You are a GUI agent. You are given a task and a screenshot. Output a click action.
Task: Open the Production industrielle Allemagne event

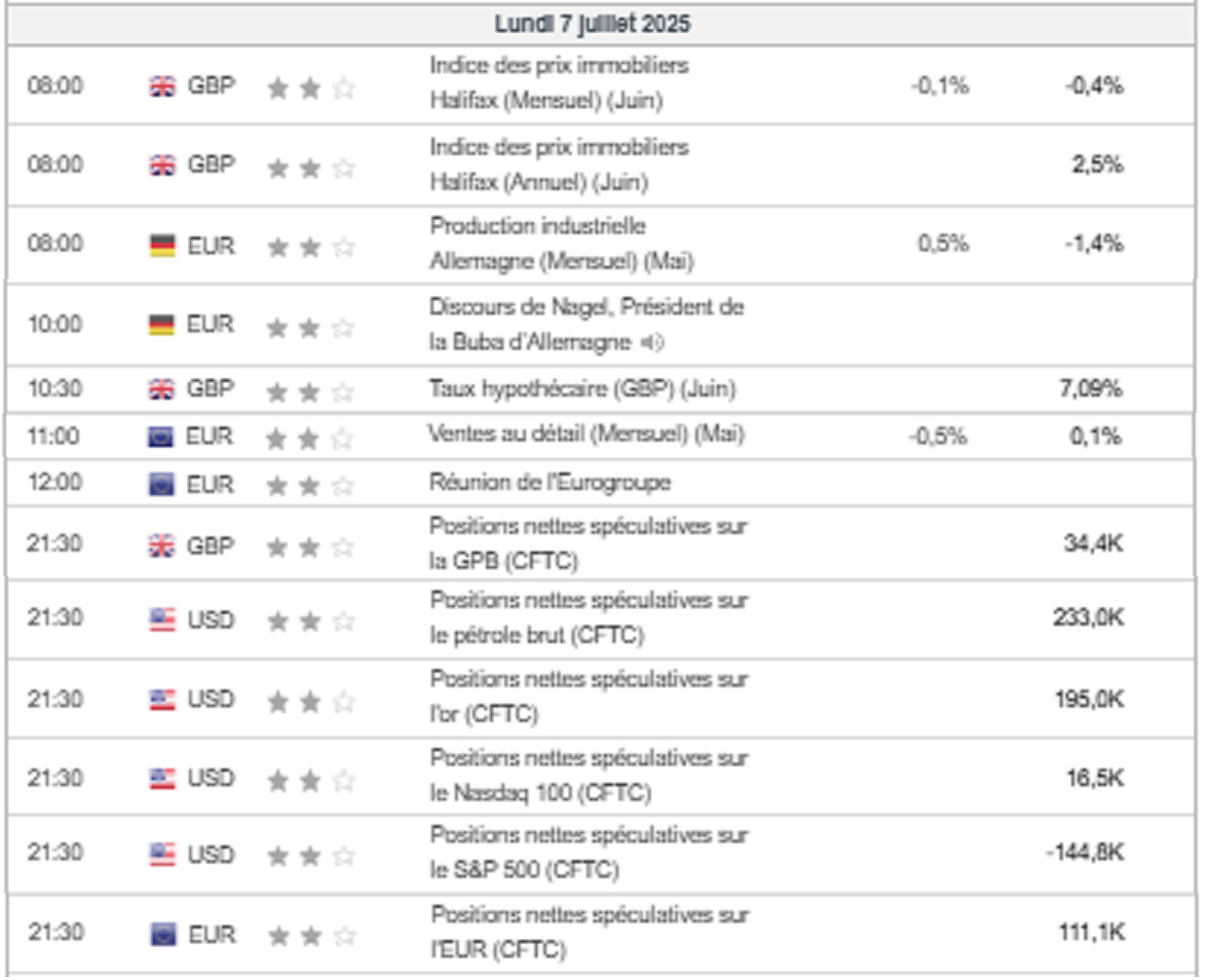(562, 244)
